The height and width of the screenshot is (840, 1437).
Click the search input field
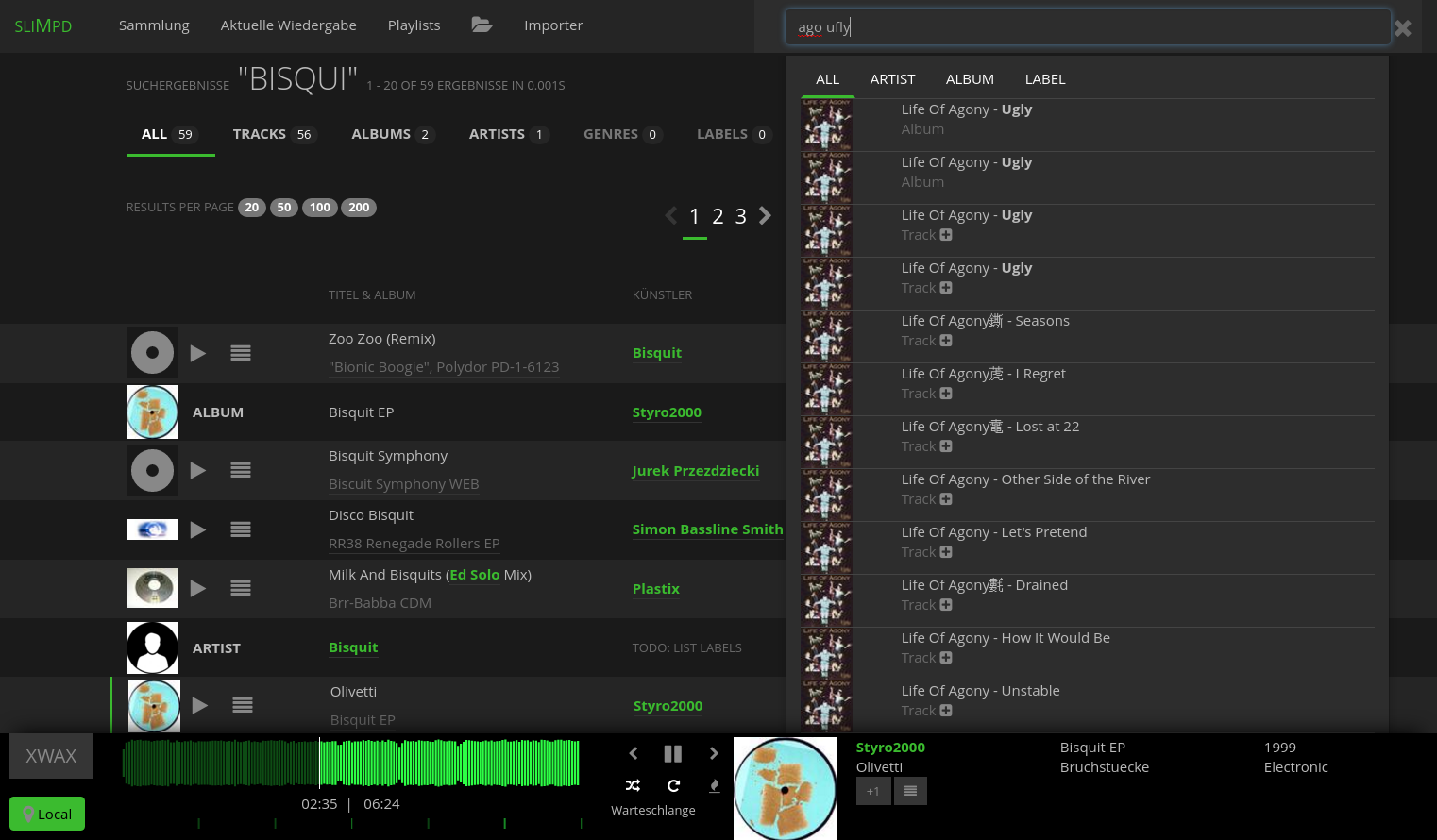click(x=1086, y=27)
